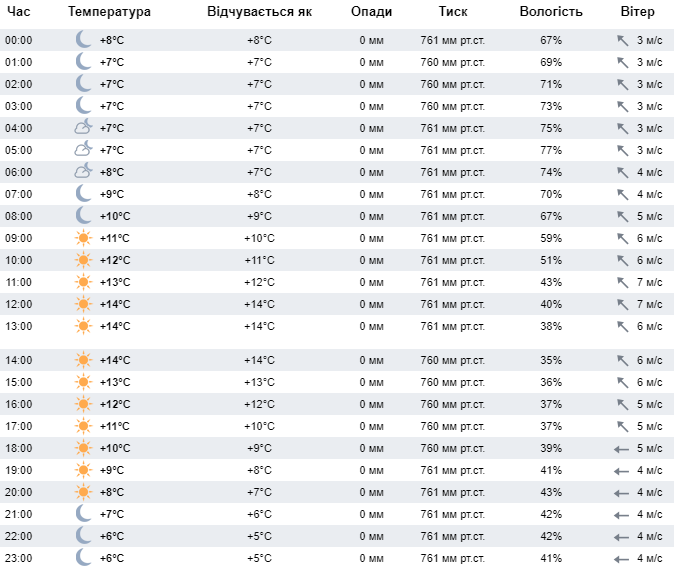Click the wind arrow for 00:00
The image size is (674, 578).
tap(621, 40)
